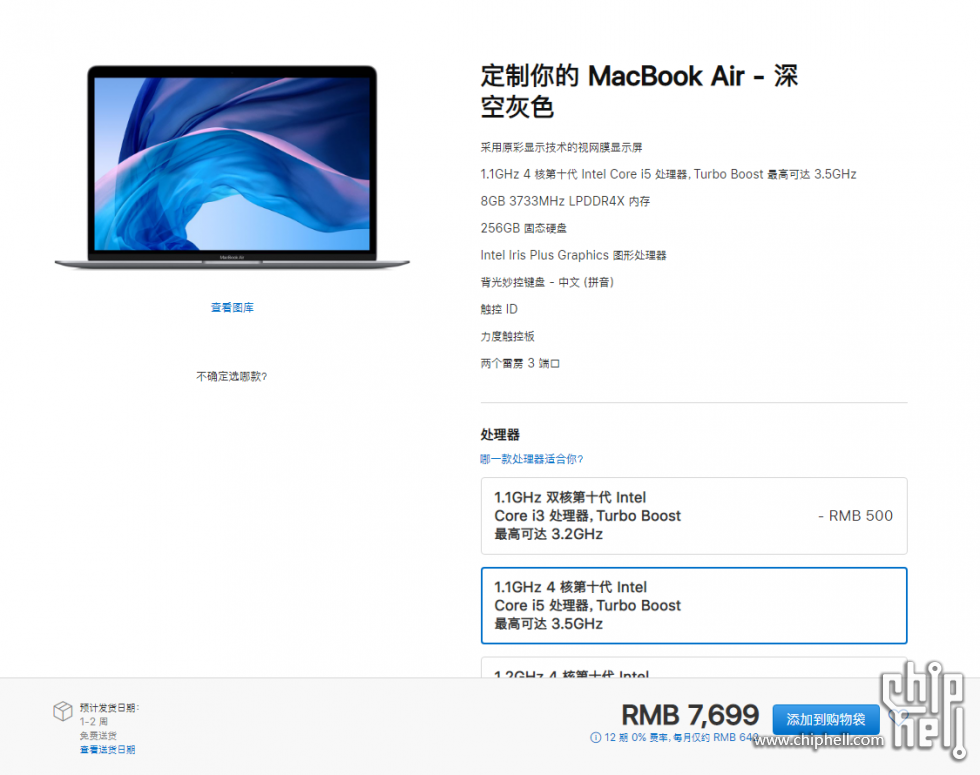Click the 查看送货日期 link
Viewport: 980px width, 775px height.
(x=108, y=749)
